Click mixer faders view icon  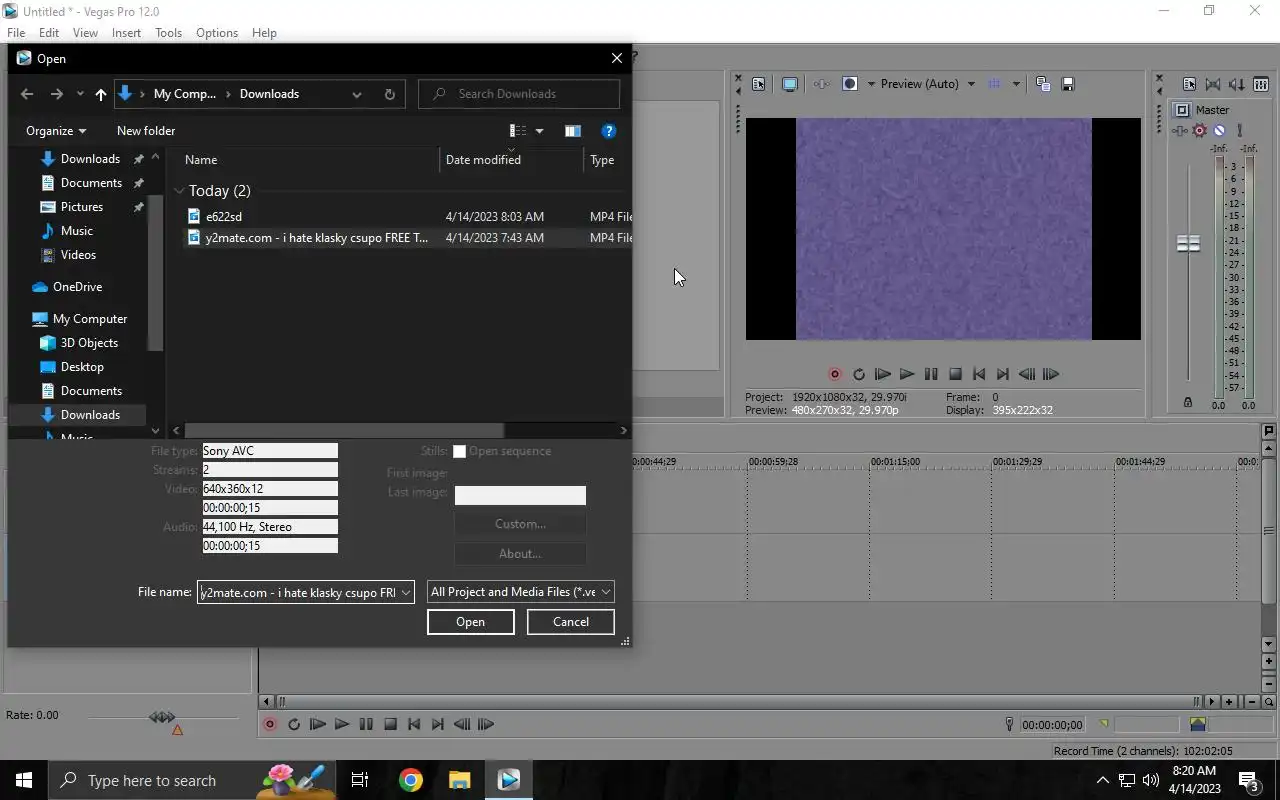click(x=1261, y=84)
